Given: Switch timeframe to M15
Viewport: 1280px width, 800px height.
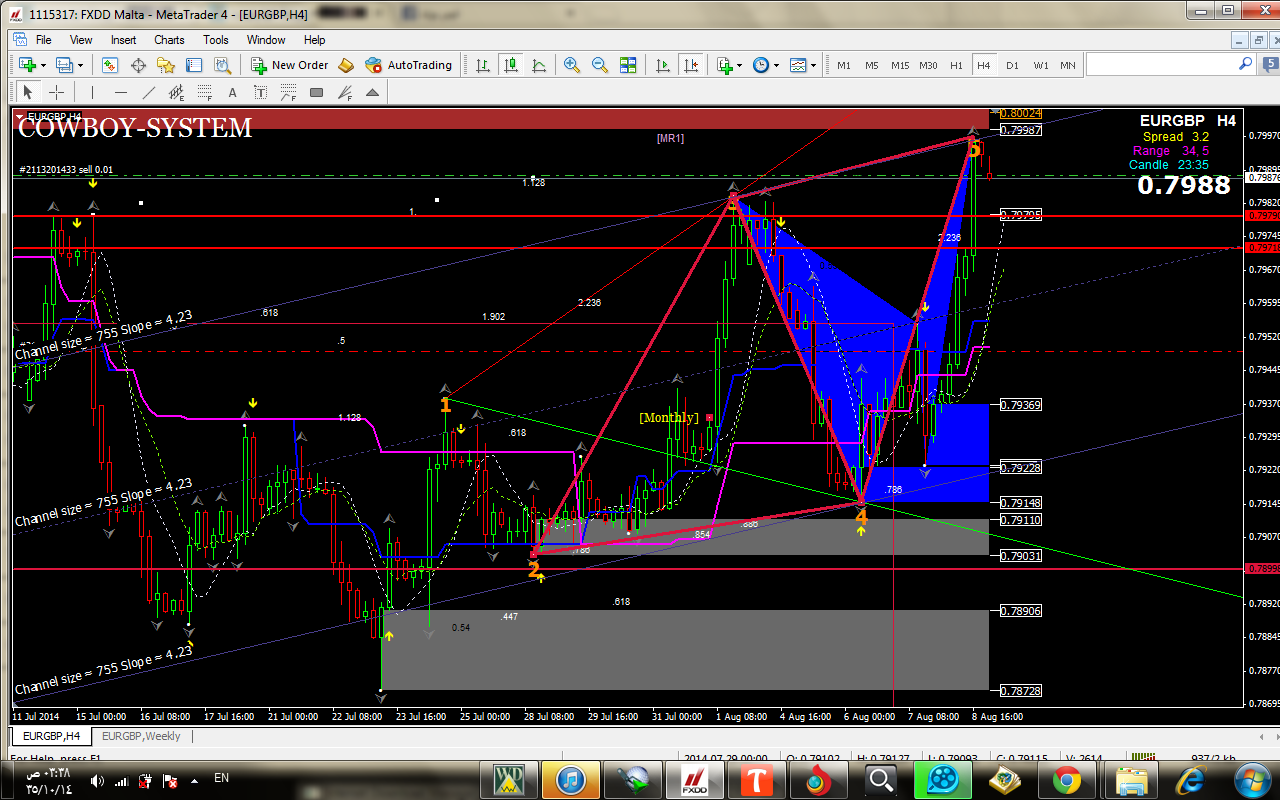Looking at the screenshot, I should pyautogui.click(x=900, y=65).
